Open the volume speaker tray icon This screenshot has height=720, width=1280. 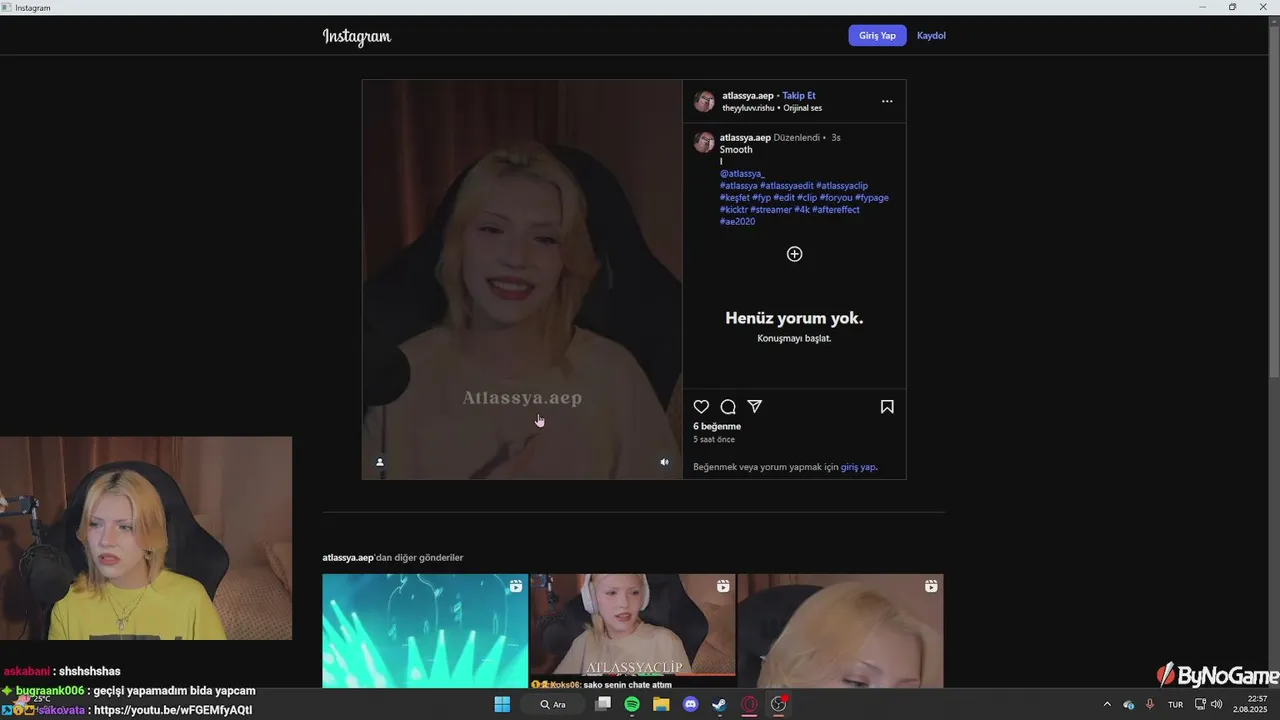pos(1217,705)
